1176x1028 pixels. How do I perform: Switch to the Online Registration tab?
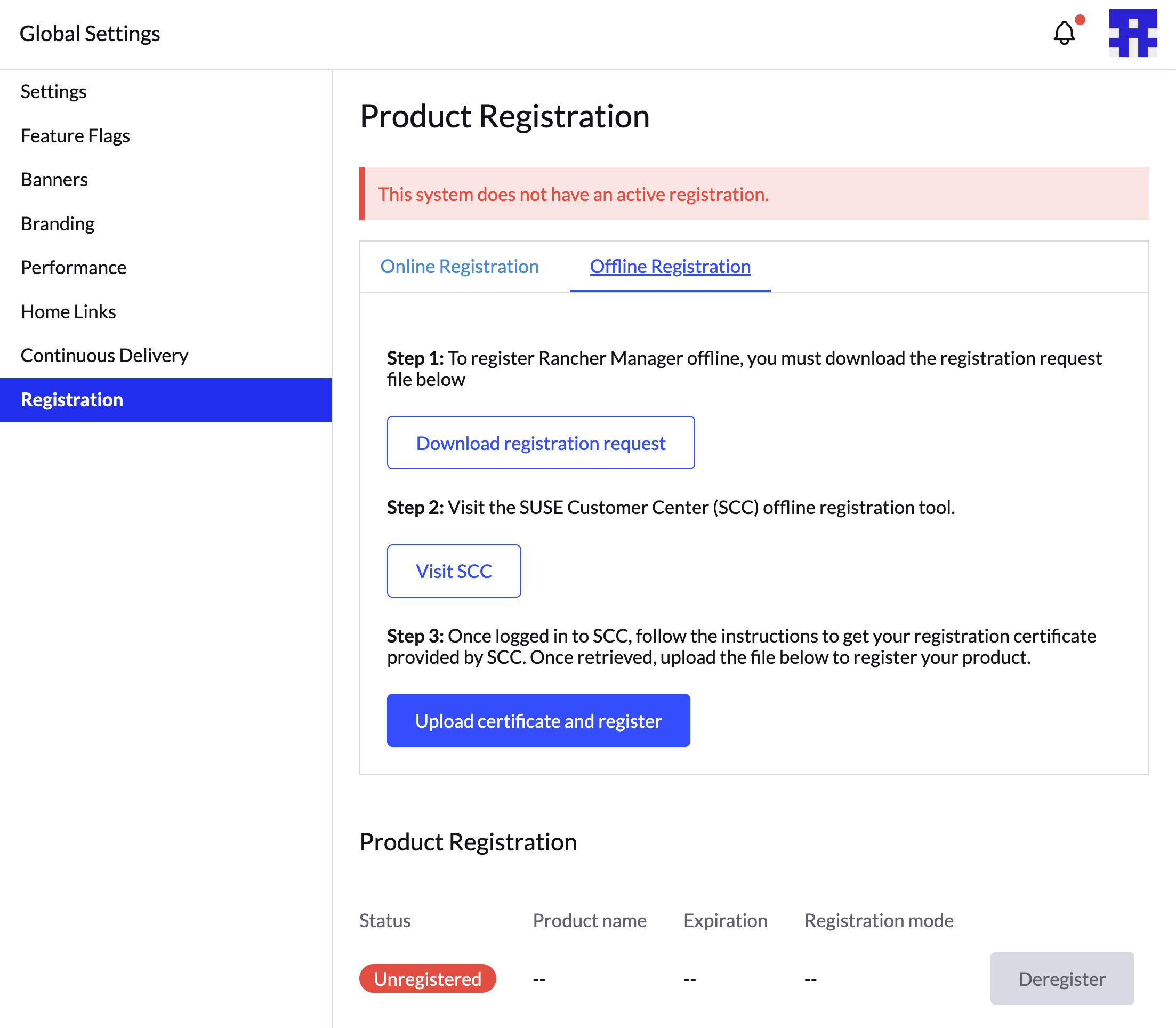tap(459, 266)
